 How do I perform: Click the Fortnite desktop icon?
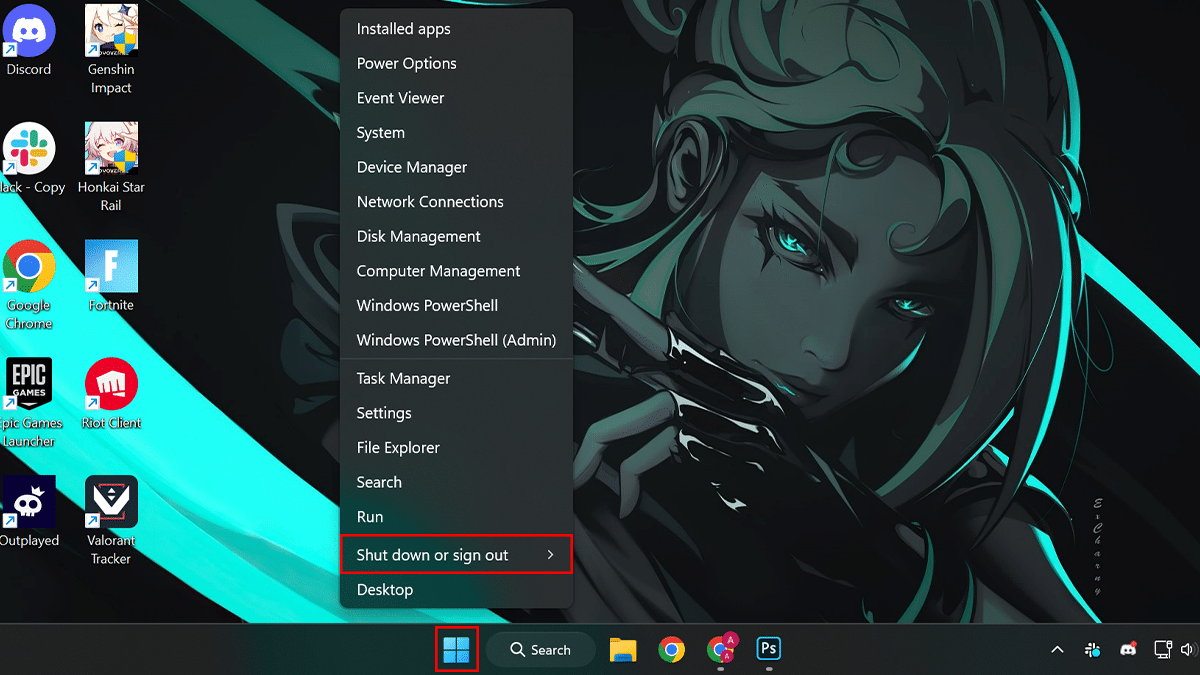[111, 268]
